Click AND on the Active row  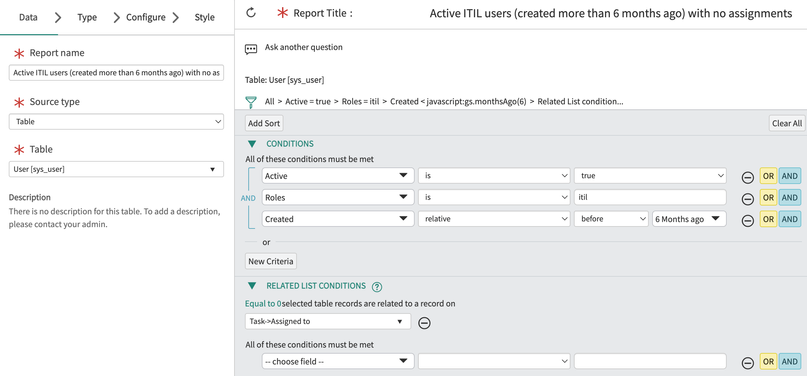click(790, 176)
